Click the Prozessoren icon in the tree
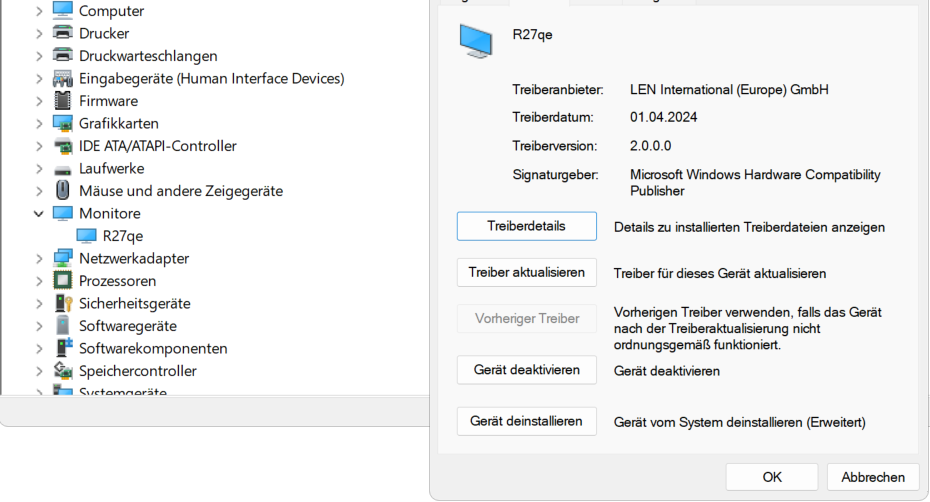Image resolution: width=930 pixels, height=502 pixels. coord(62,281)
